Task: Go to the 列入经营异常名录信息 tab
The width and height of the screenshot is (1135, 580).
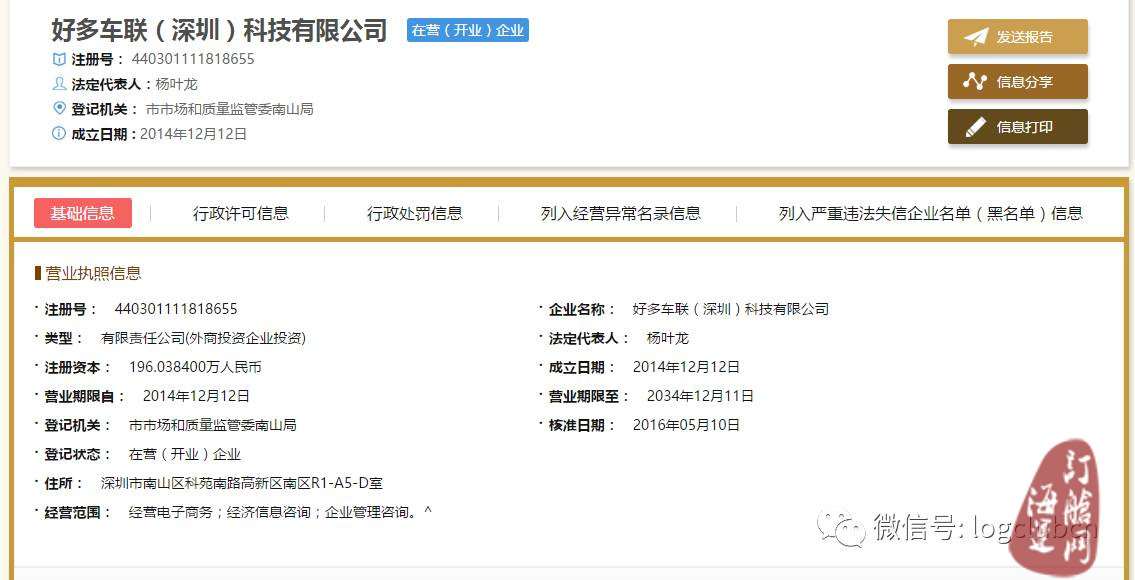Action: pyautogui.click(x=620, y=213)
